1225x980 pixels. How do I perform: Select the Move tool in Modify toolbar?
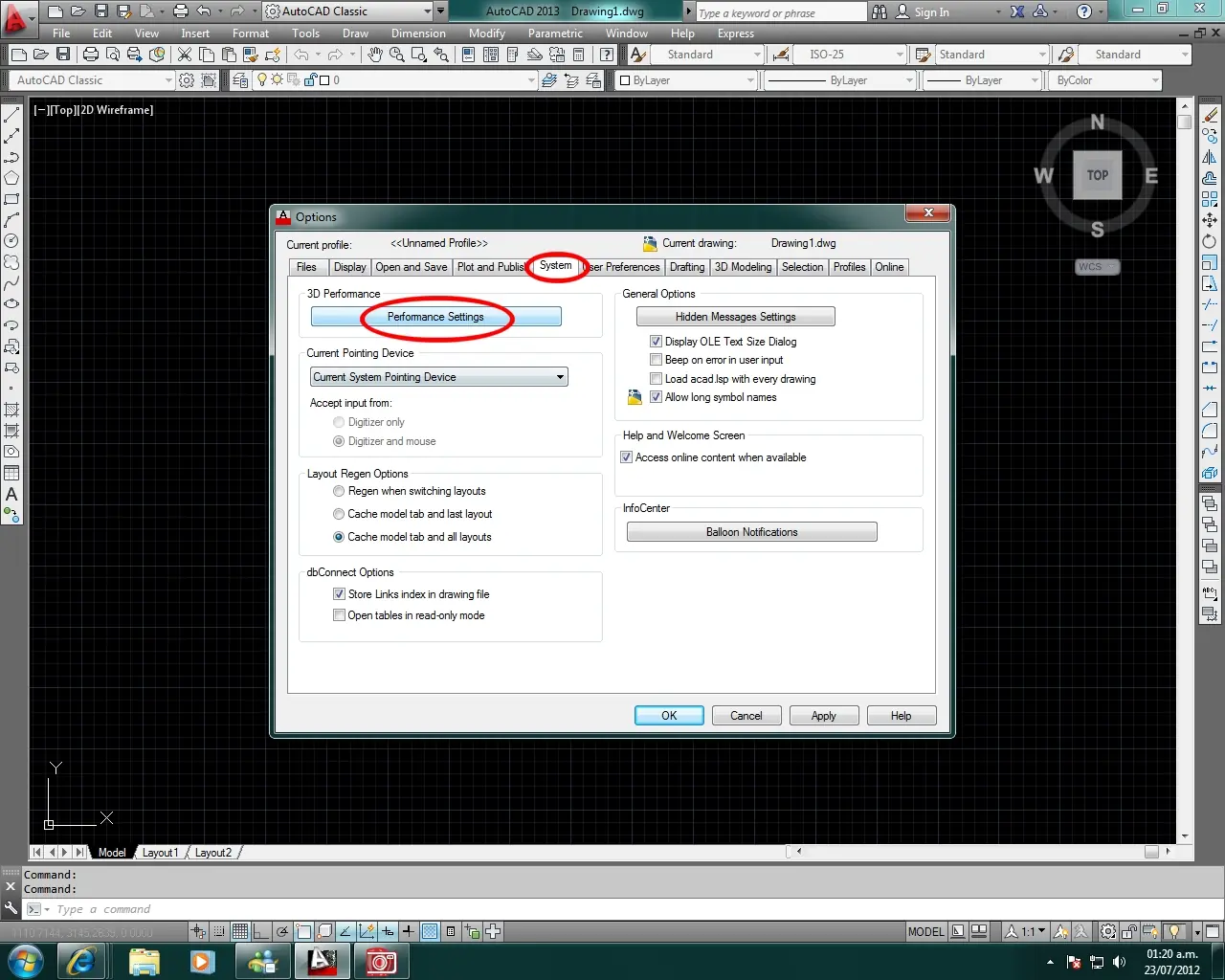[x=1210, y=221]
